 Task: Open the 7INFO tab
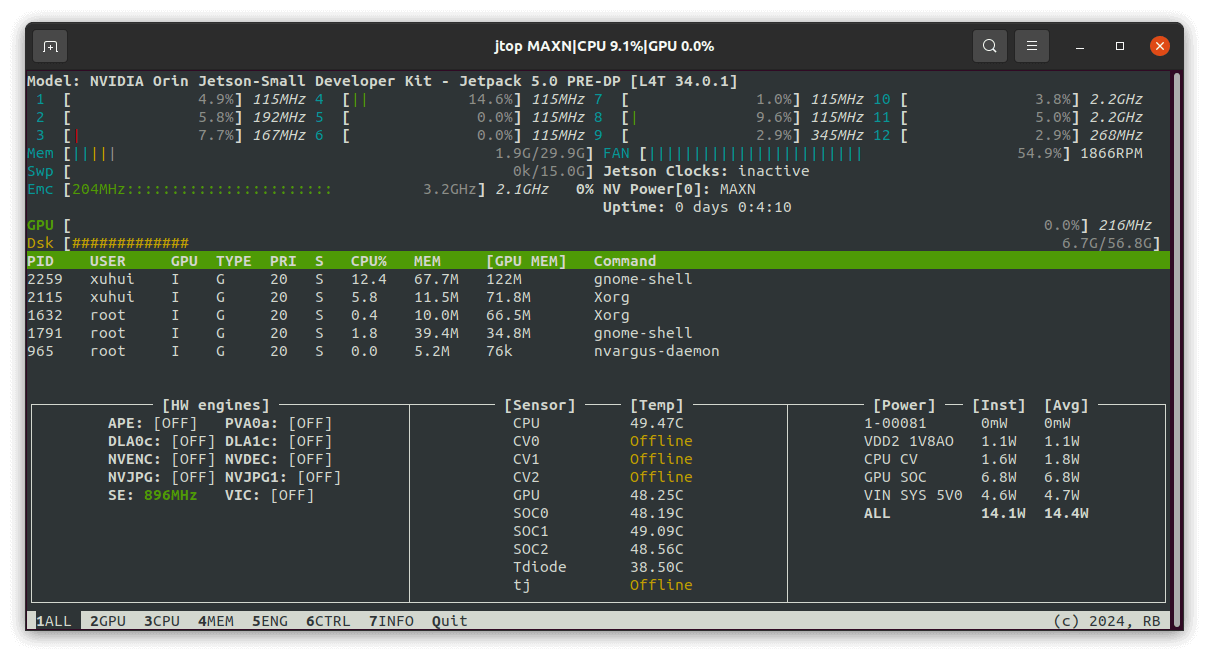(x=391, y=621)
